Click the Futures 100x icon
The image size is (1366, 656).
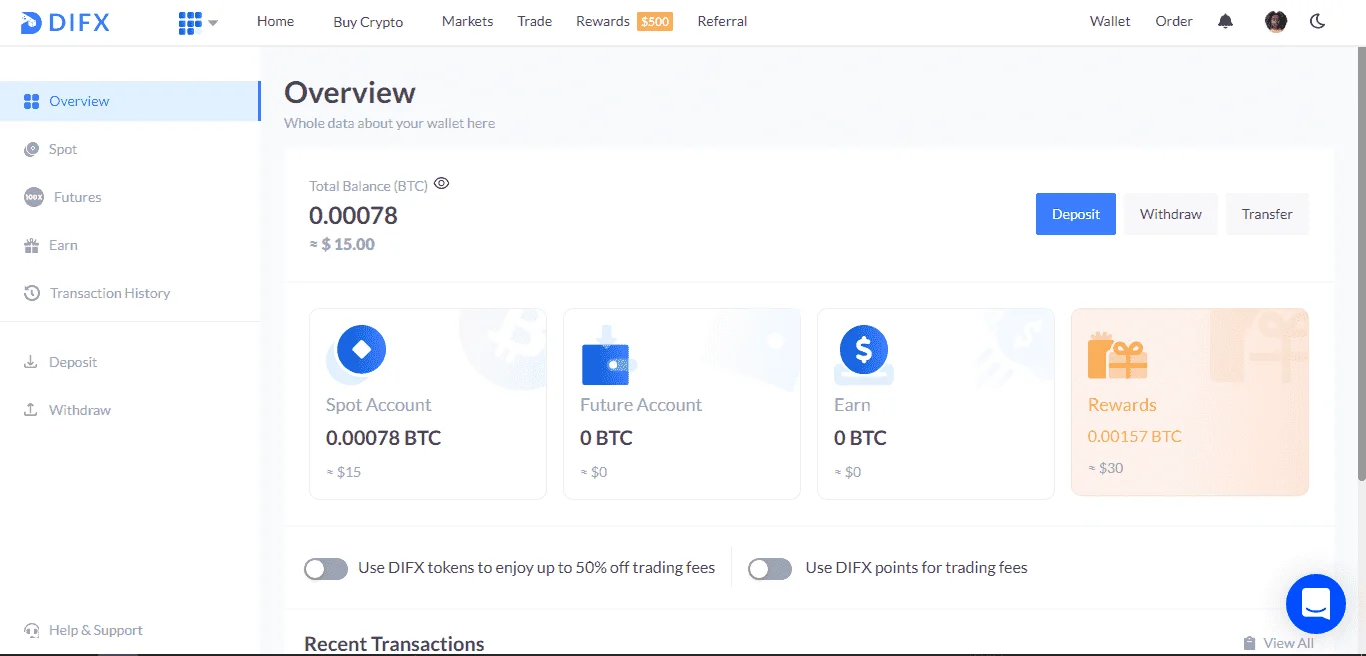pyautogui.click(x=34, y=197)
